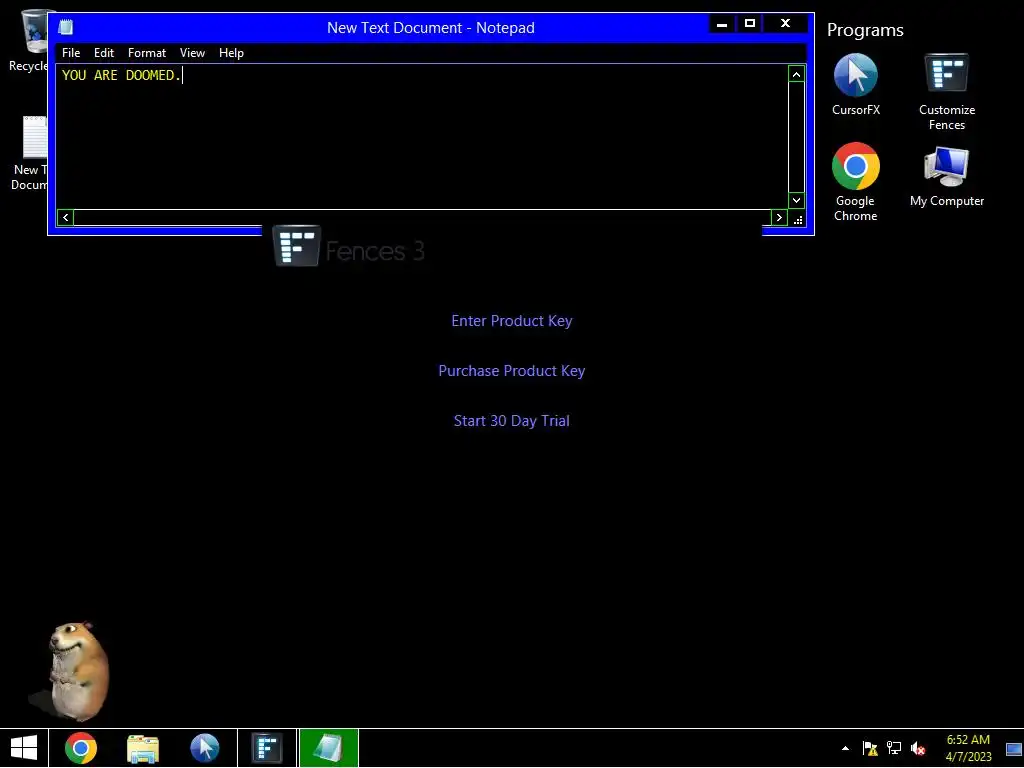Click Notepad window resize grip
This screenshot has width=1024, height=768.
[798, 219]
